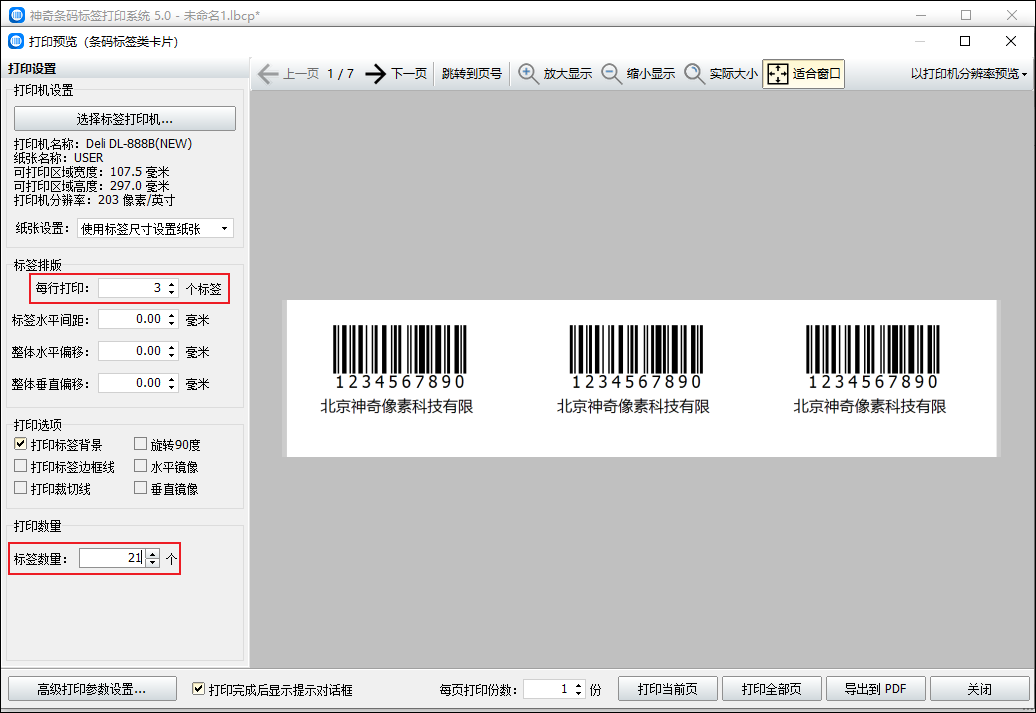The height and width of the screenshot is (713, 1036).
Task: Click copies per page stepper
Action: (x=579, y=689)
